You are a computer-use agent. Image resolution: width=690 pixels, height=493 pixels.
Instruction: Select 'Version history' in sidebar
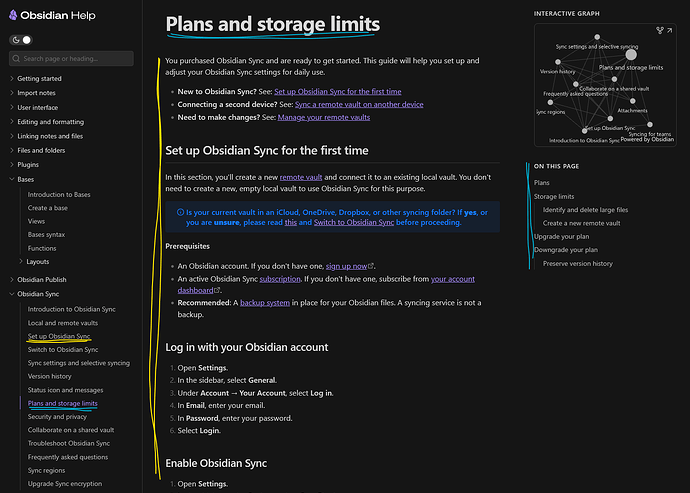click(51, 376)
